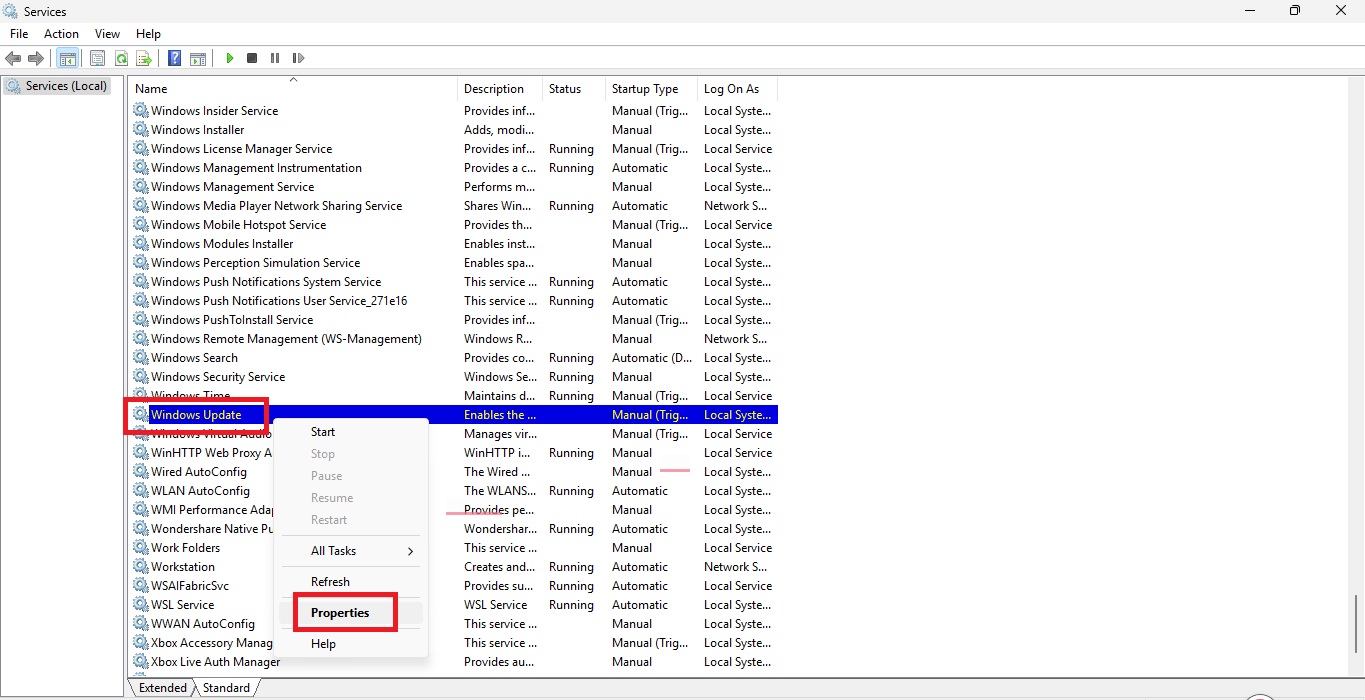Choose Help in the context menu
The image size is (1365, 700).
point(351,644)
